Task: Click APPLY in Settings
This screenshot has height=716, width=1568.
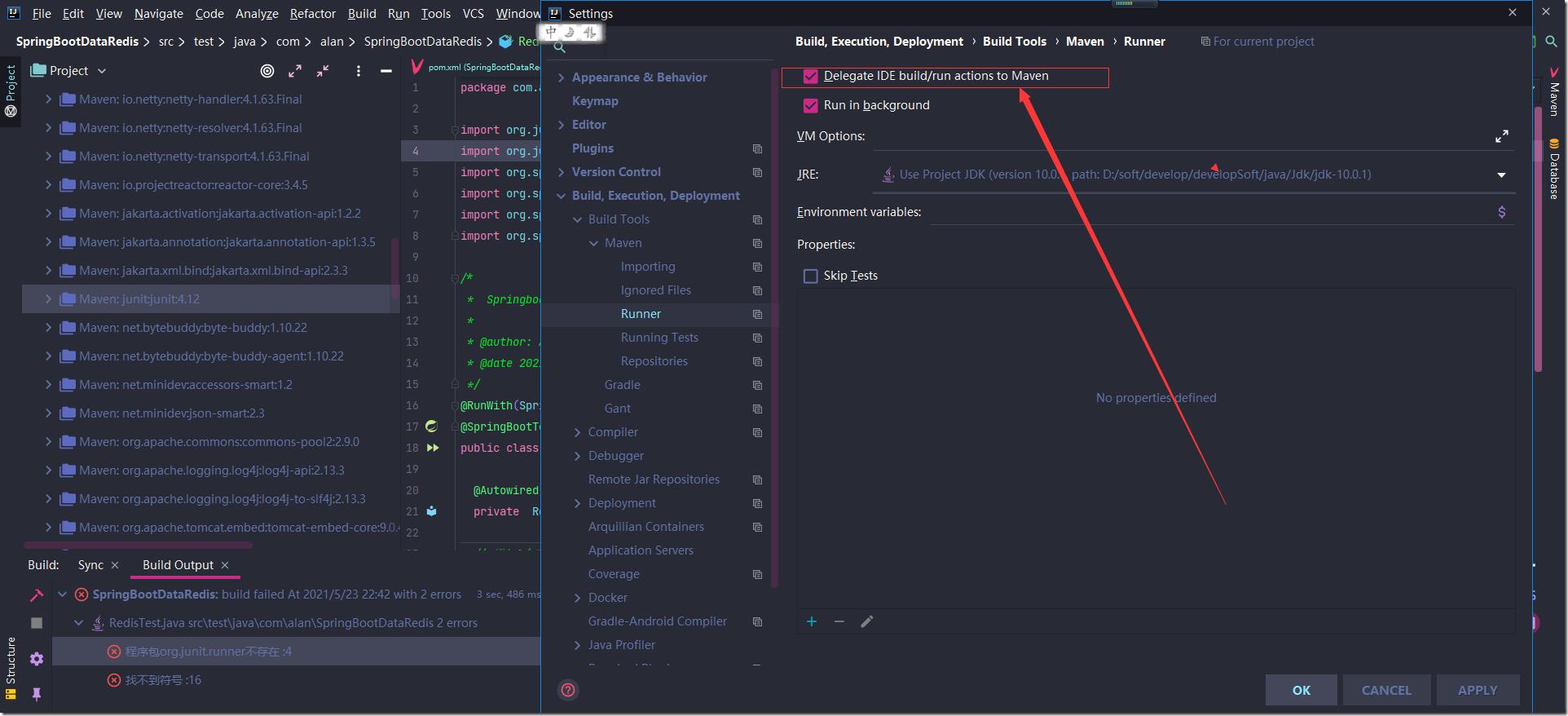Action: coord(1478,690)
